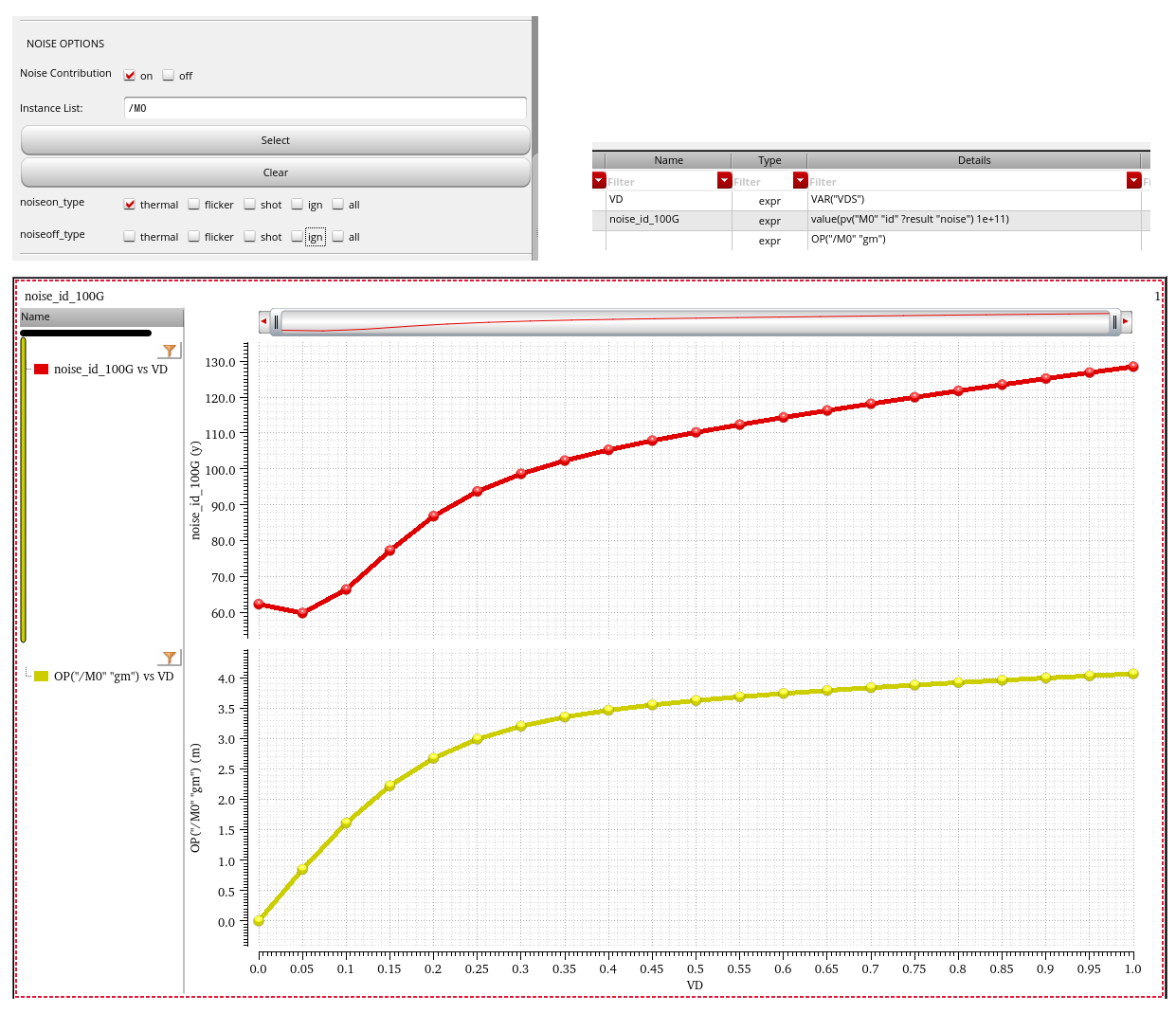Image resolution: width=1176 pixels, height=1013 pixels.
Task: Click the funnel filter icon above noise_id_100G trace
Action: point(170,351)
